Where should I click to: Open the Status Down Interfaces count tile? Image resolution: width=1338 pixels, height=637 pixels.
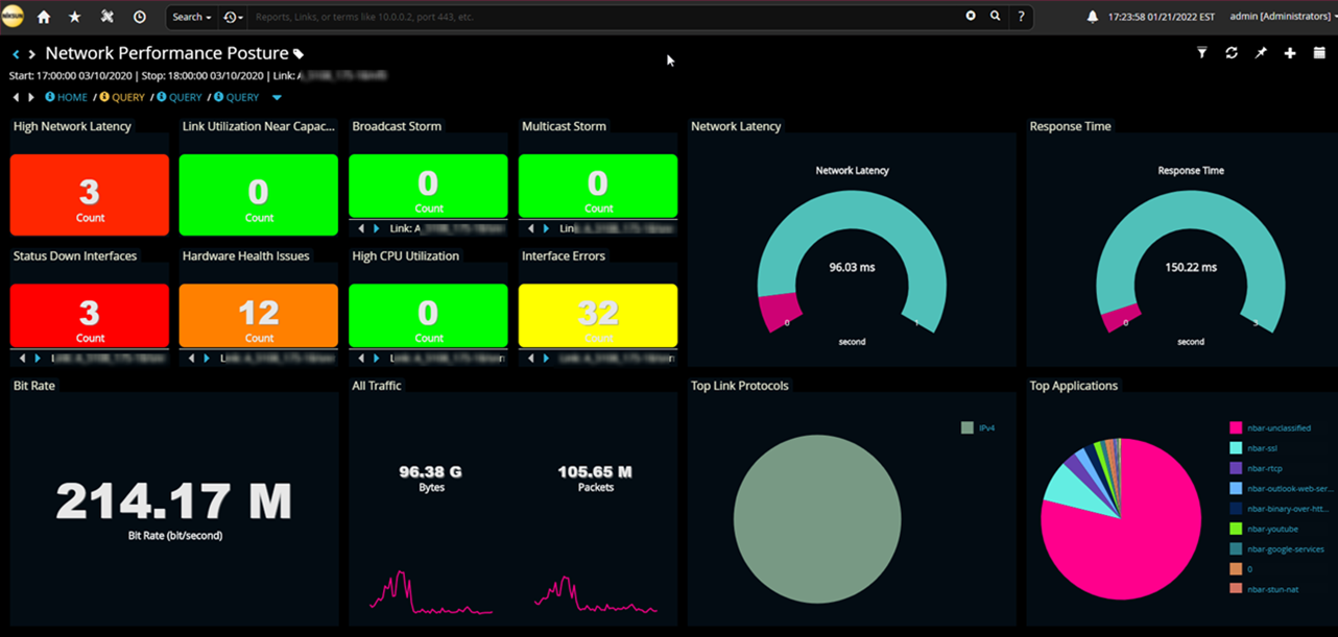point(90,316)
